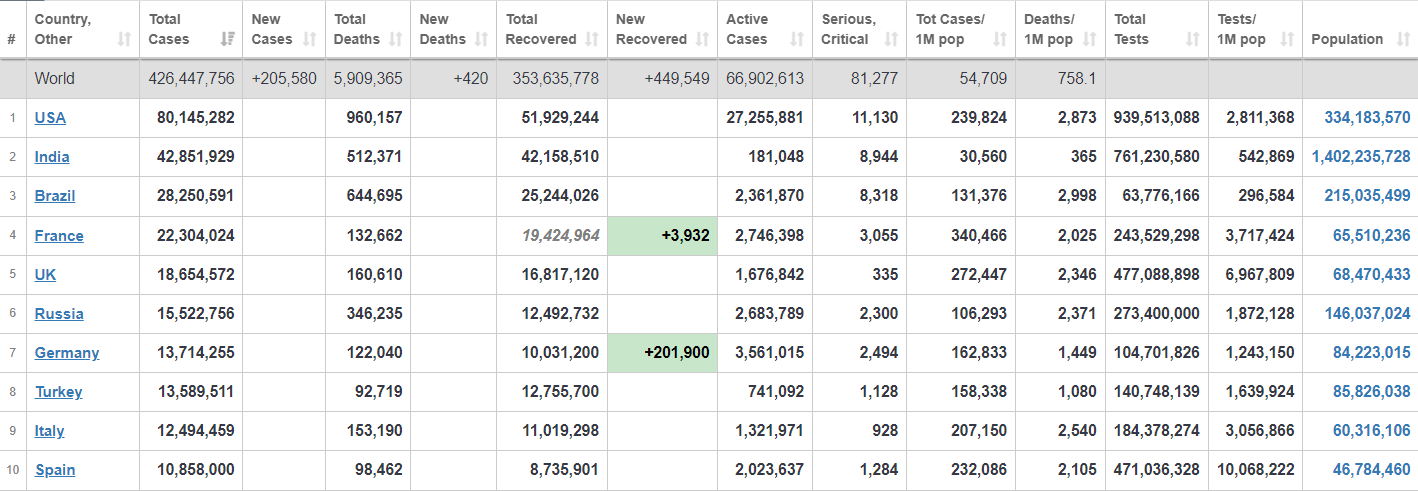This screenshot has width=1418, height=491.
Task: Click France new recovered +3,932 cell
Action: point(663,236)
